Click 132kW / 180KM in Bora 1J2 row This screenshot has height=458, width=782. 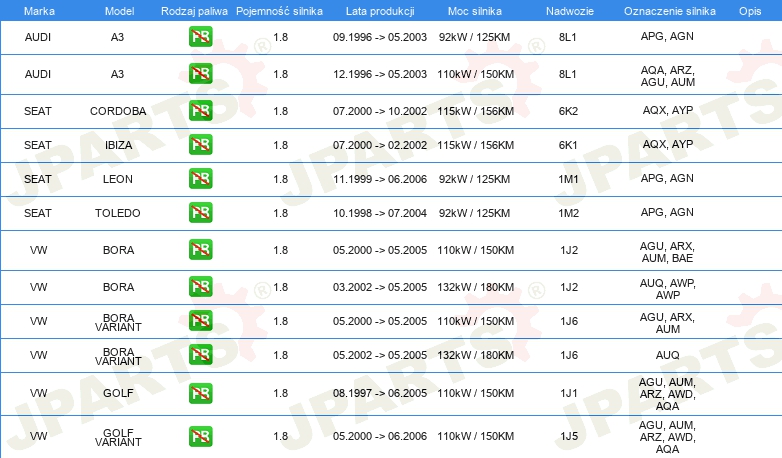[x=476, y=287]
